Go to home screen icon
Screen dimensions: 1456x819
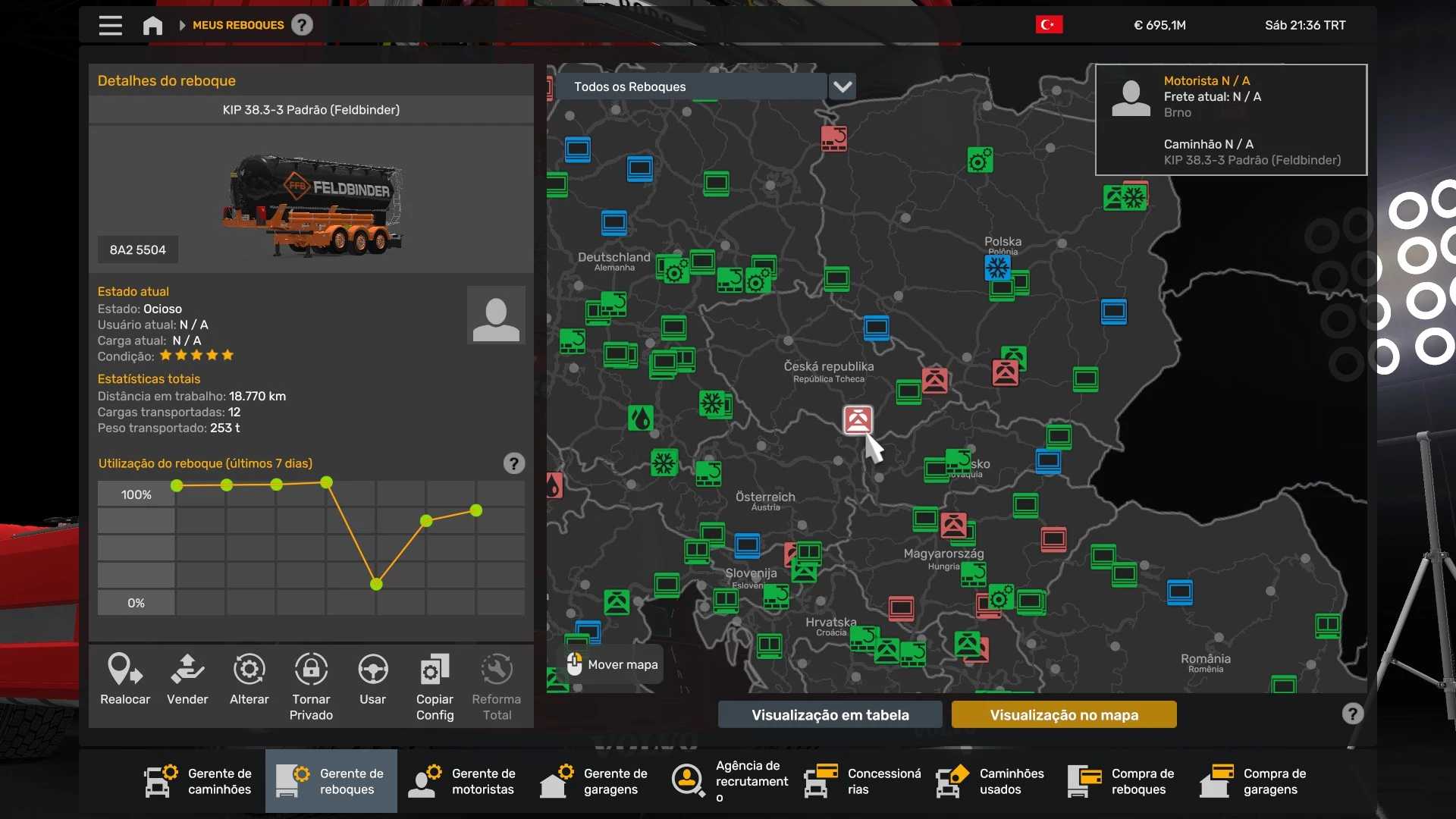pos(152,26)
